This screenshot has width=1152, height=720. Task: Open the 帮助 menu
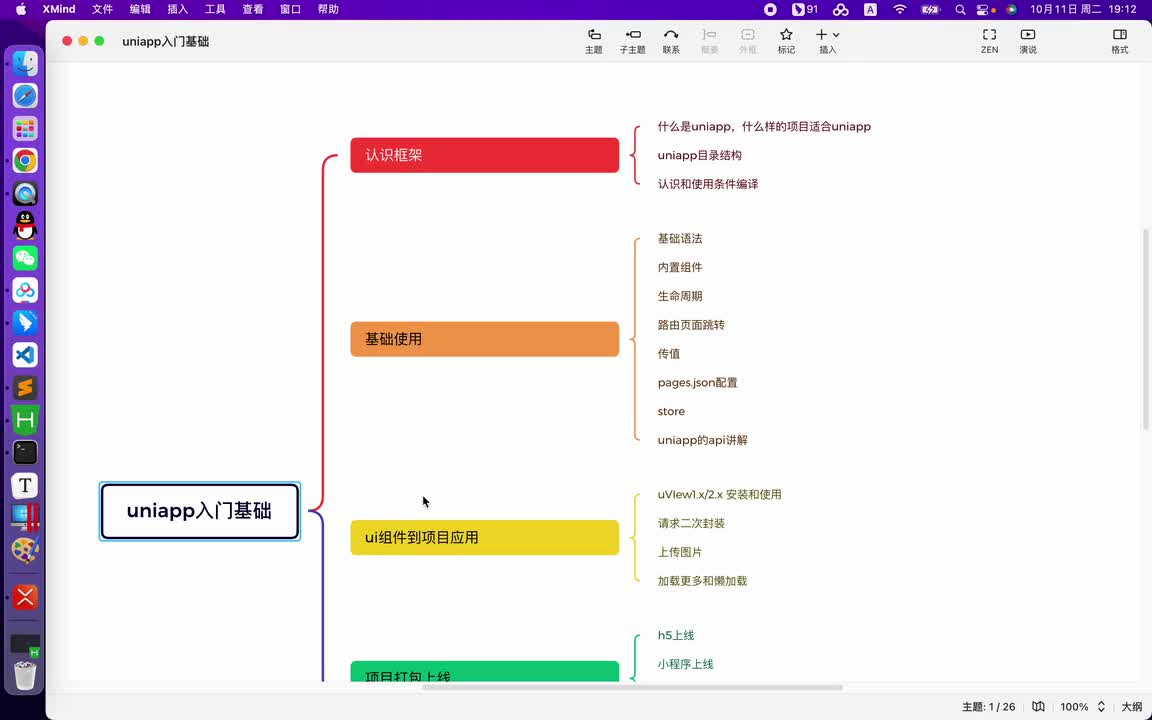328,10
